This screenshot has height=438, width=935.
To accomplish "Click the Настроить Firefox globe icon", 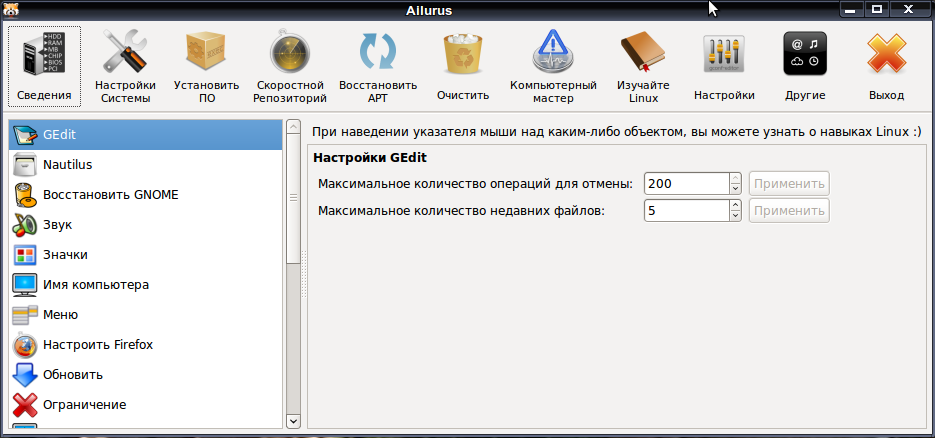I will 24,344.
